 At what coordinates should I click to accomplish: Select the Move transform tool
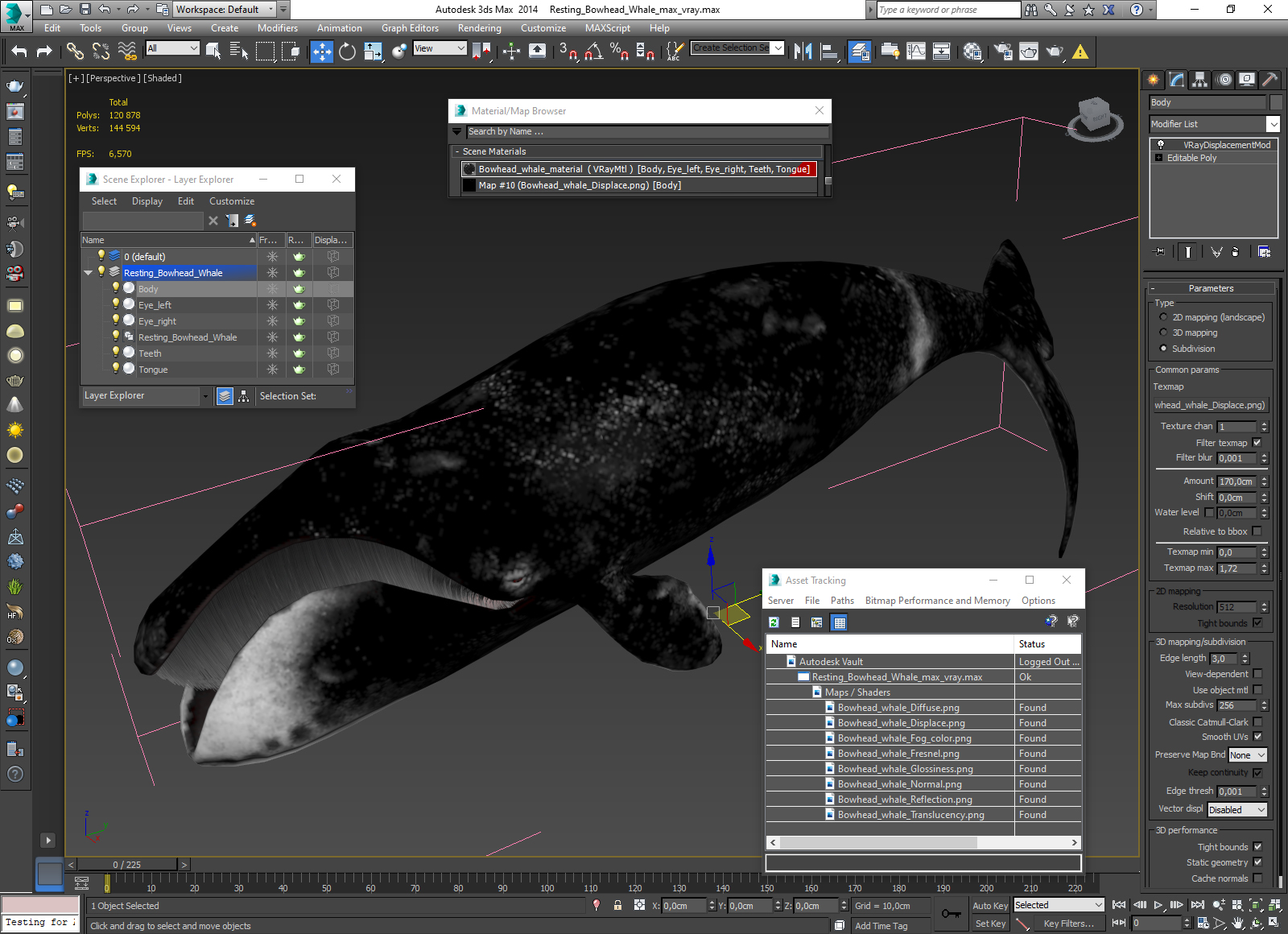click(x=321, y=52)
